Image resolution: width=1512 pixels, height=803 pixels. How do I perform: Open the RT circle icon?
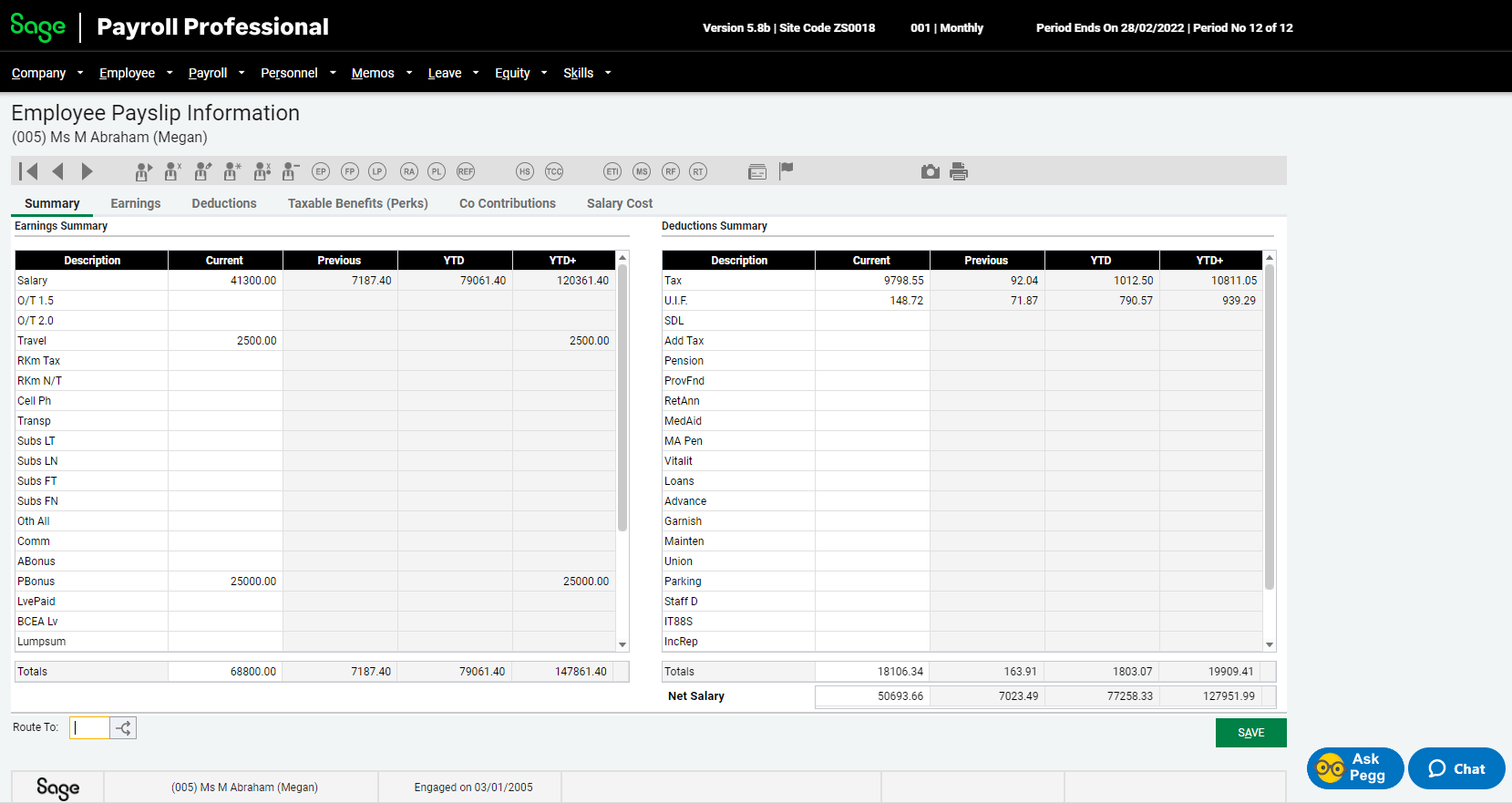click(698, 171)
